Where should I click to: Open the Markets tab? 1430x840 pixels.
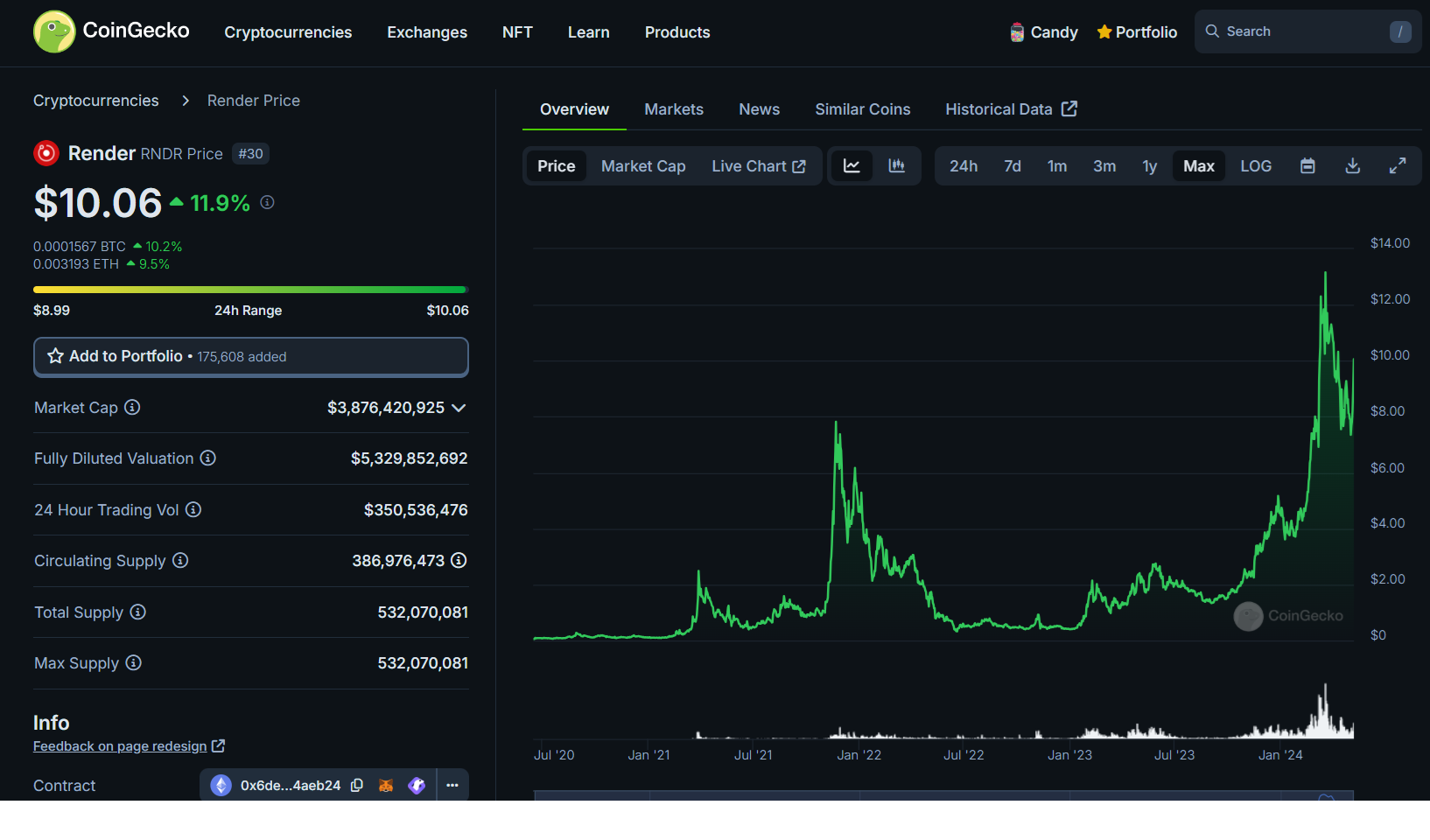coord(674,109)
